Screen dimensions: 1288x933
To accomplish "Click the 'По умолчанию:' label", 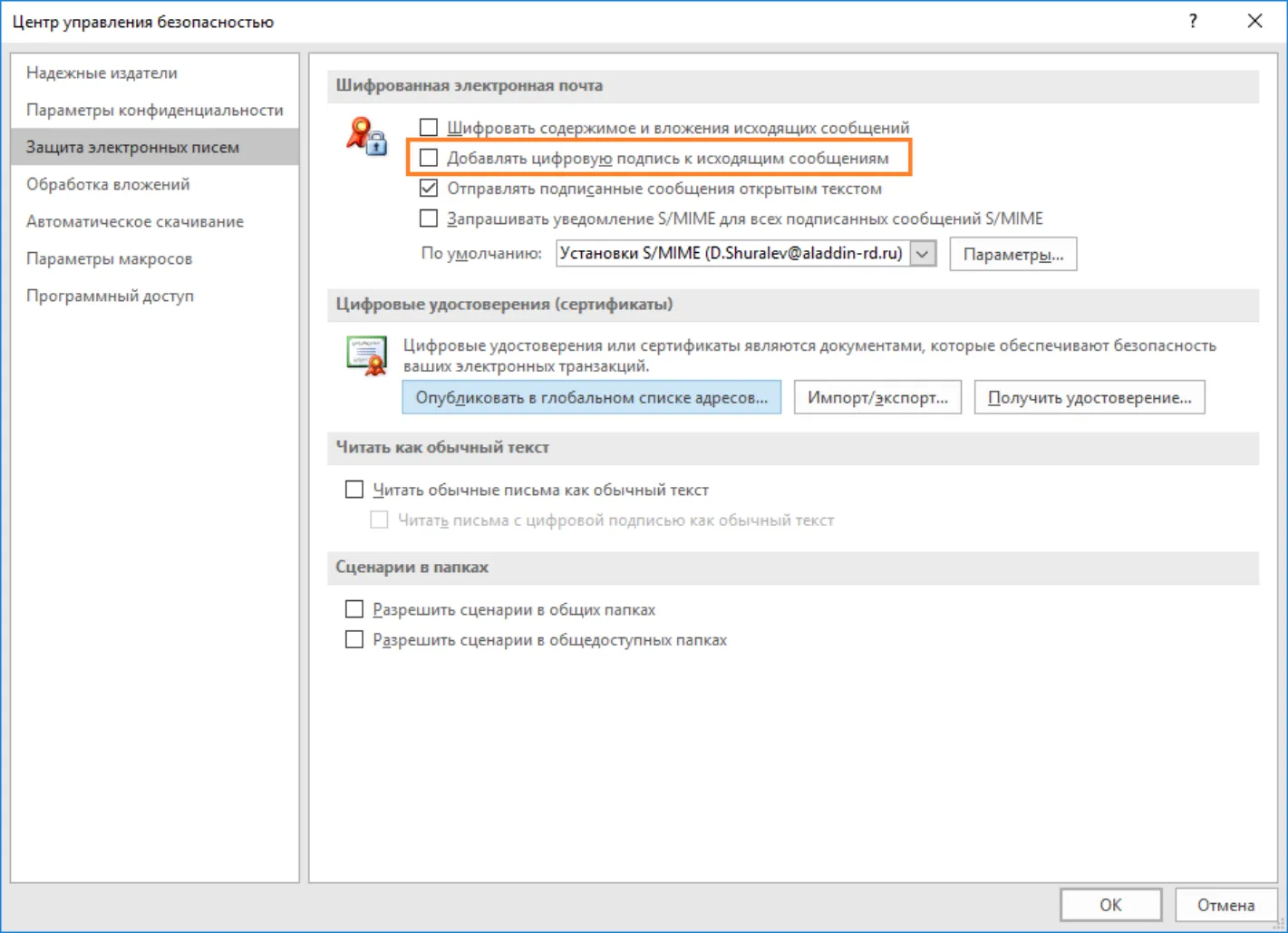I will click(481, 254).
